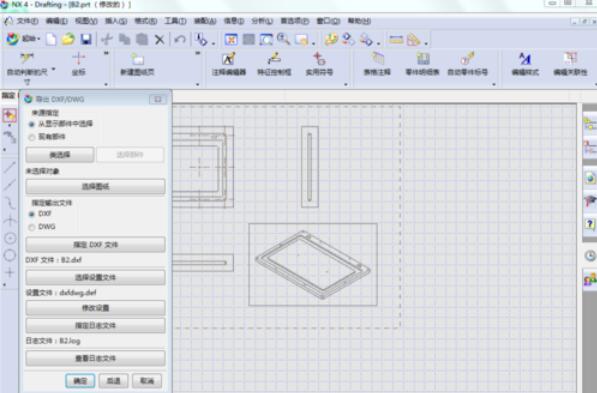Click the Cut scissors icon
This screenshot has width=597, height=393.
107,39
